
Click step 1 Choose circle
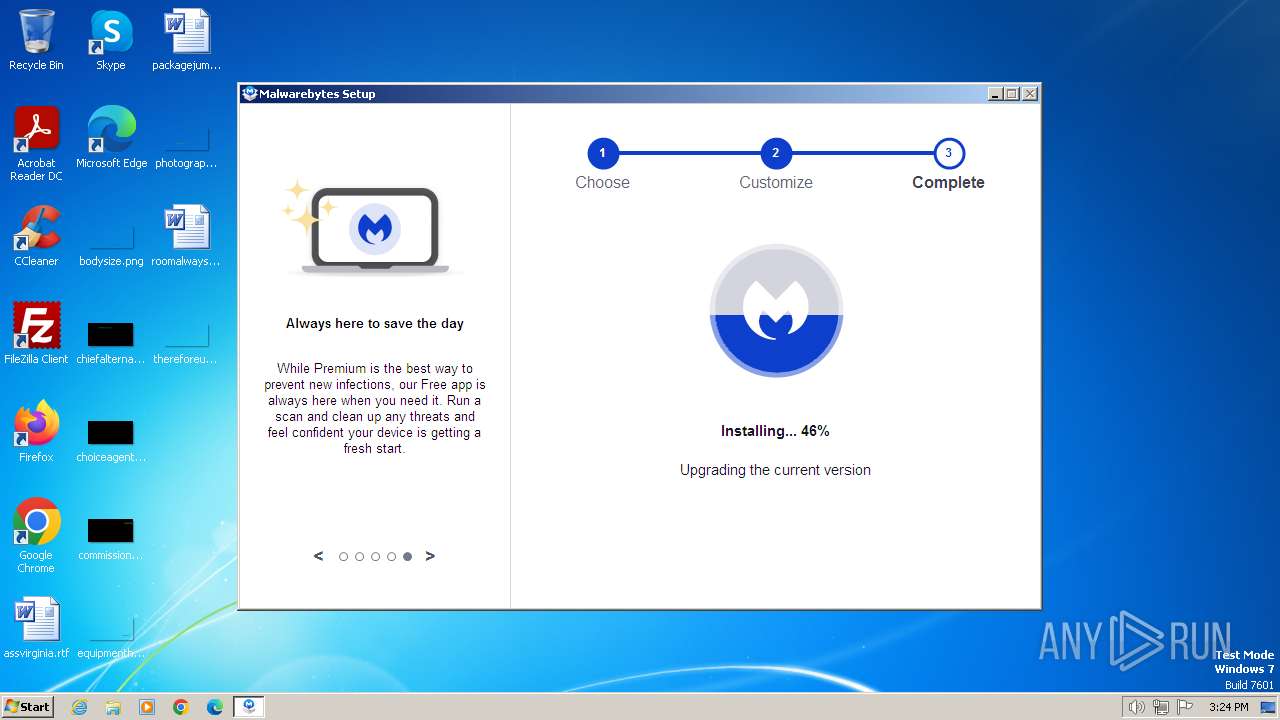(602, 153)
